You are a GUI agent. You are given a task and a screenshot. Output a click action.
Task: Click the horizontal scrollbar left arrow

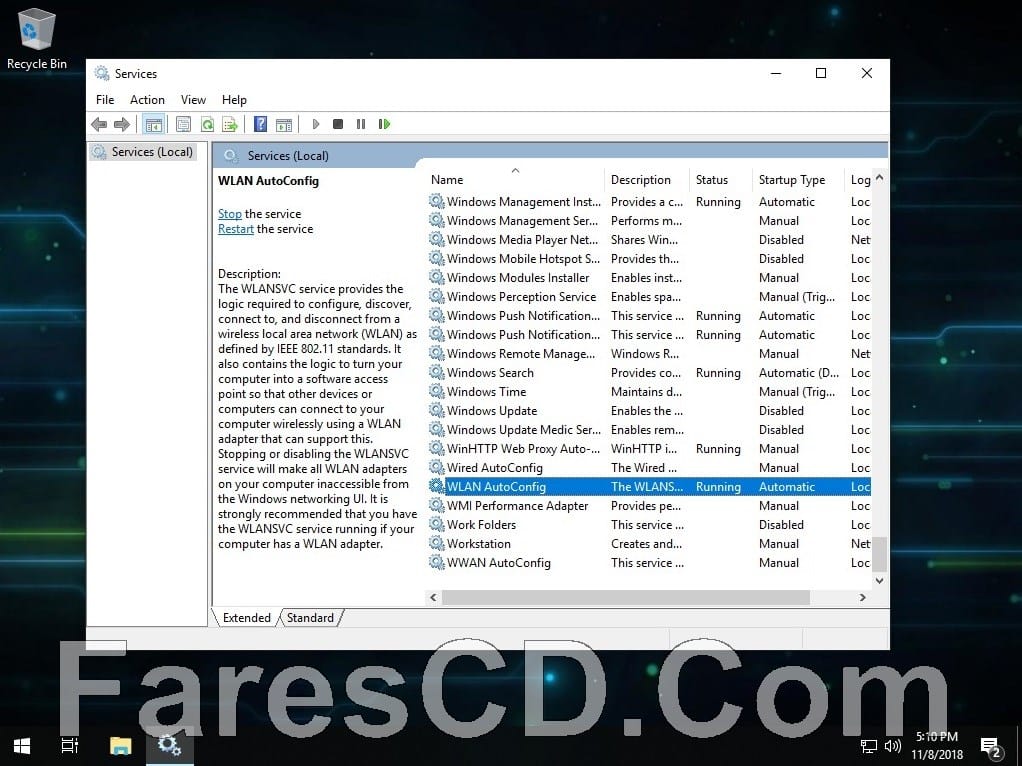tap(433, 597)
